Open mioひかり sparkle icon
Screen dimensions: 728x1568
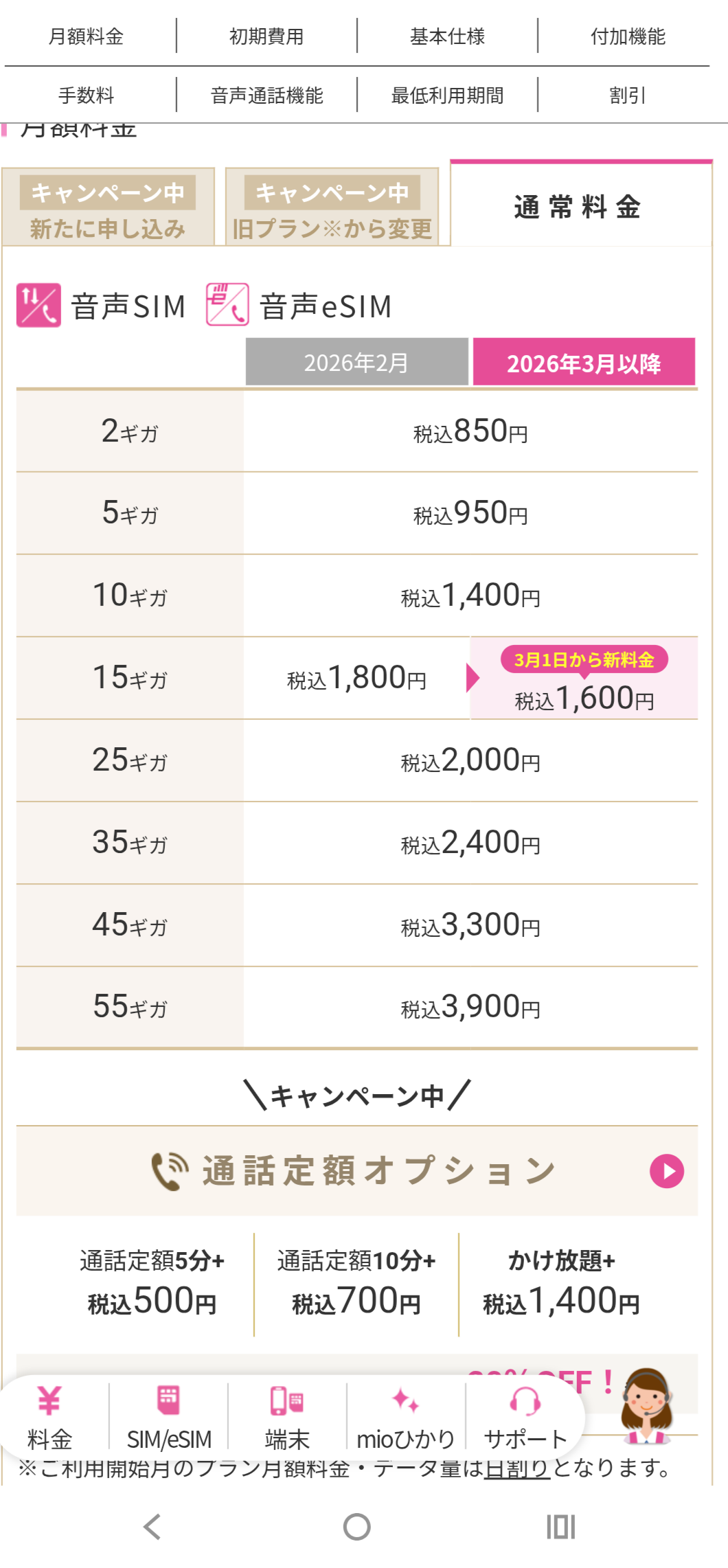405,1401
